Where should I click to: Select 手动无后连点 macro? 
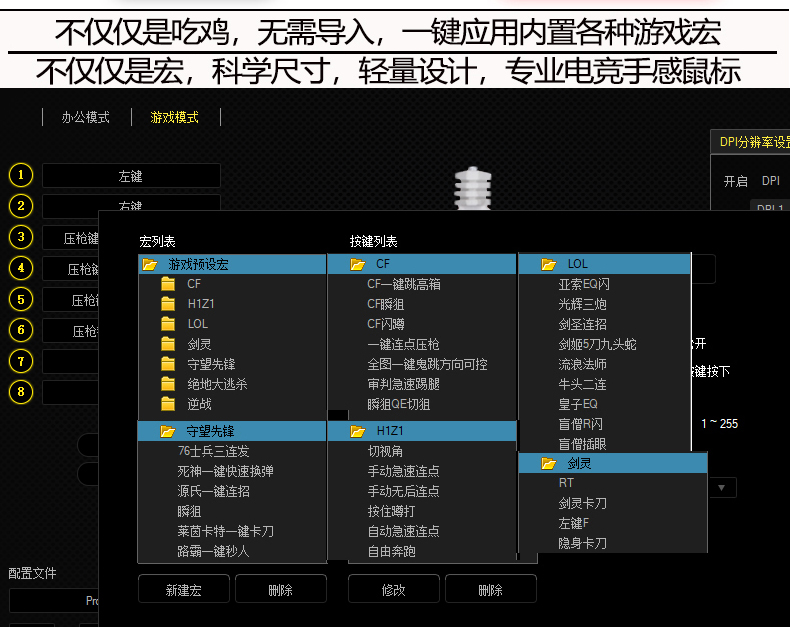point(404,491)
